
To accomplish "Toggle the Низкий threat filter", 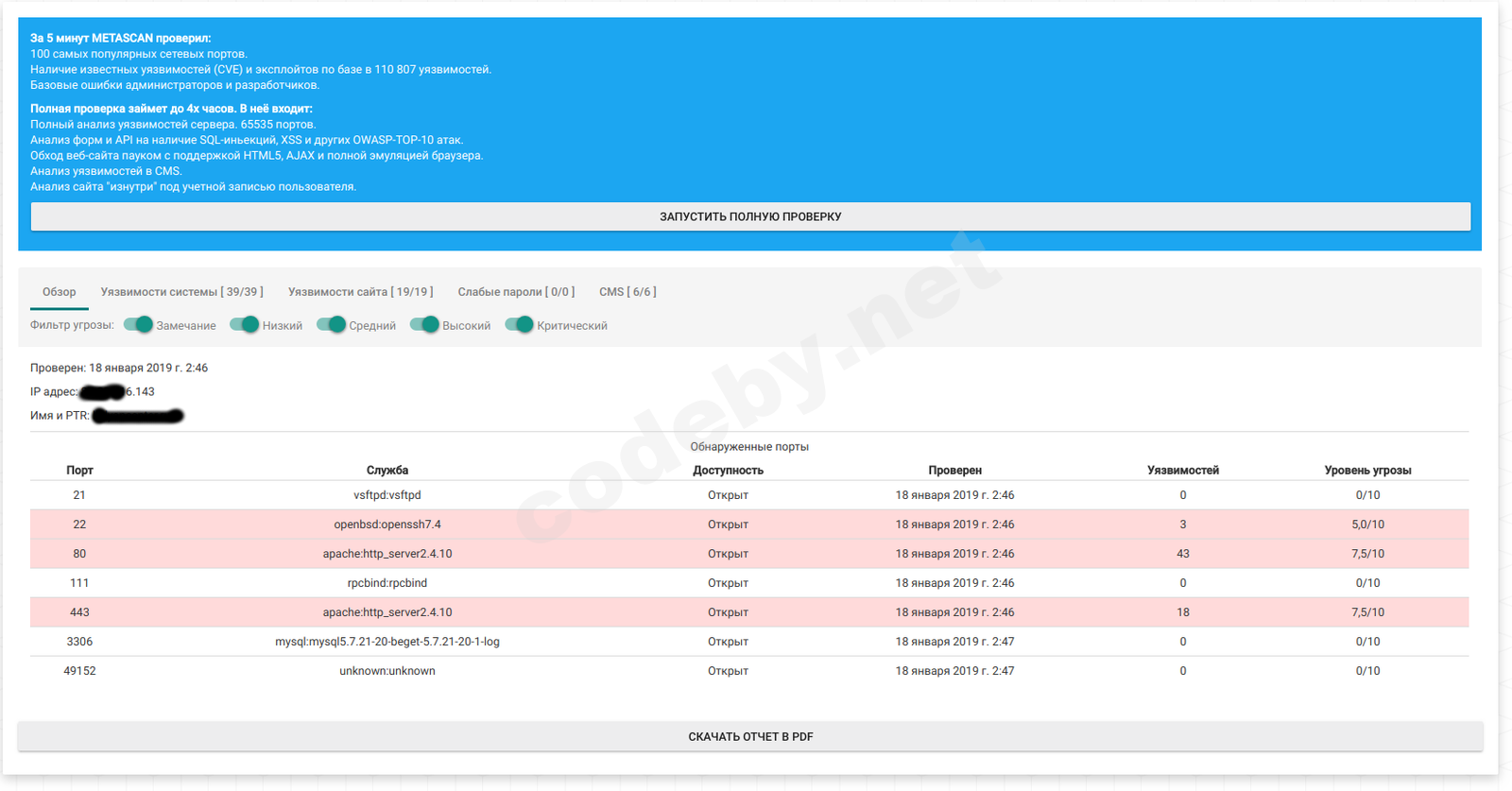I will pyautogui.click(x=244, y=325).
